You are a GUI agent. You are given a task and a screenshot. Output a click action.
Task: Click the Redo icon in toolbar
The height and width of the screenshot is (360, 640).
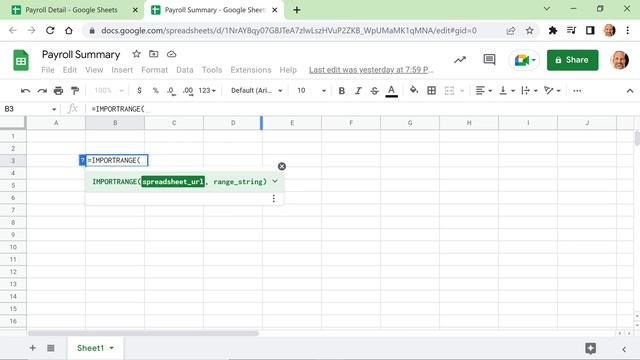coord(42,91)
